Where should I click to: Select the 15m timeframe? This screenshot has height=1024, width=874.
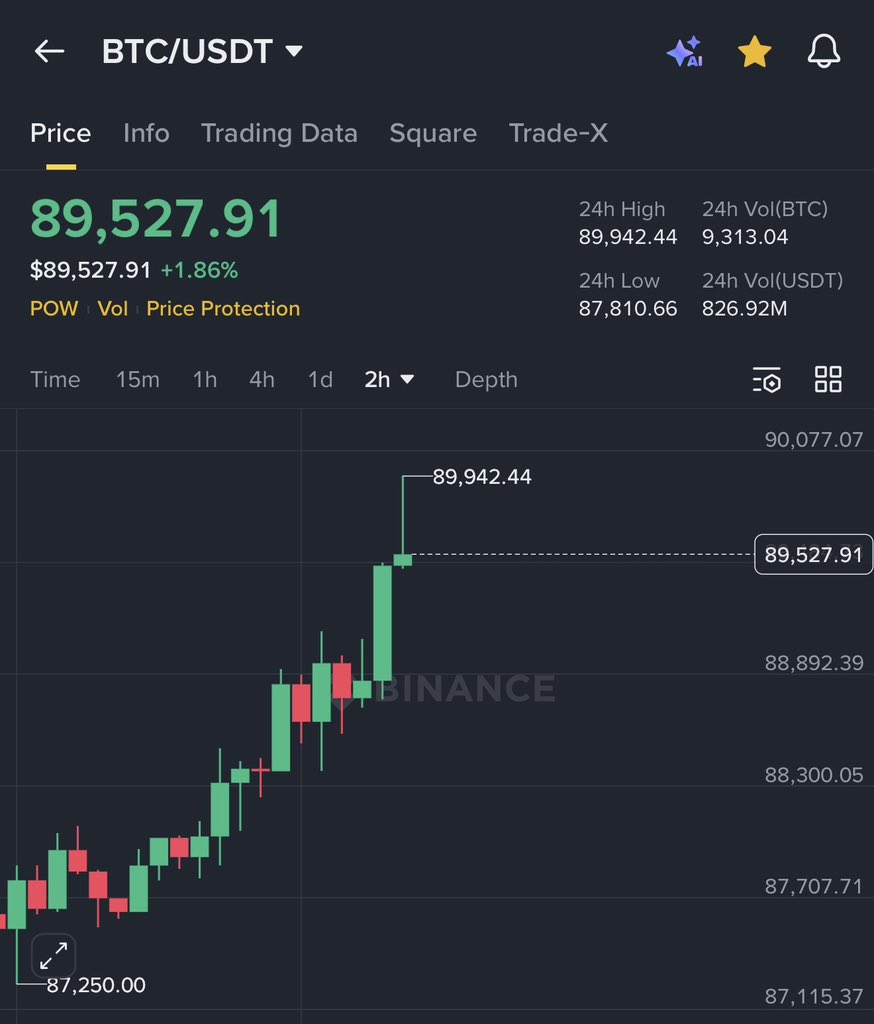click(x=138, y=380)
